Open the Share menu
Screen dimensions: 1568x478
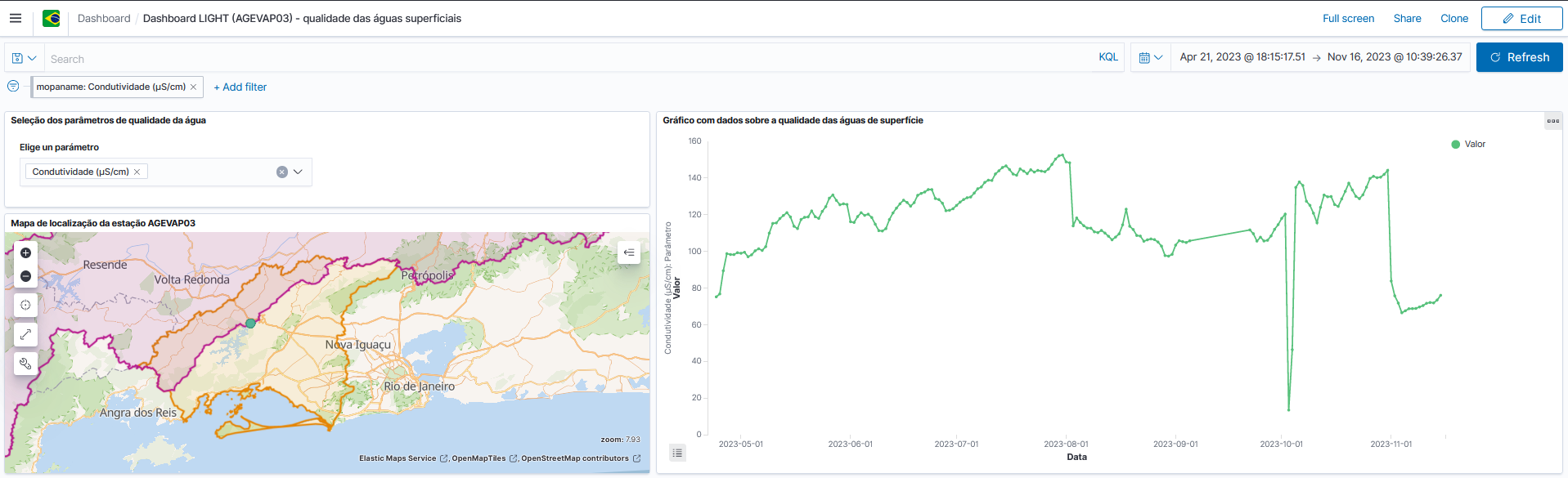click(1407, 18)
